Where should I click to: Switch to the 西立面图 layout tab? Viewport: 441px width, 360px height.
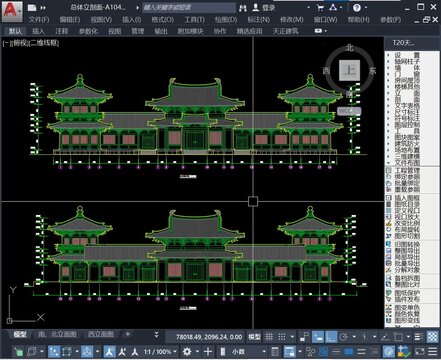click(101, 334)
